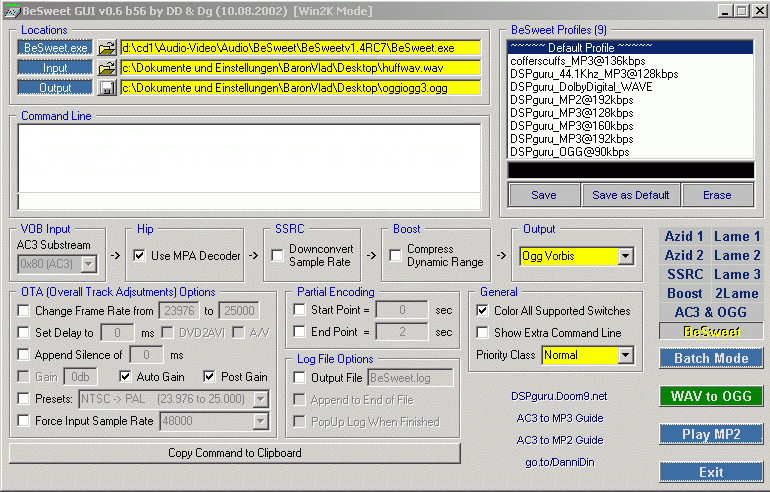Click green WAV to OGG button
This screenshot has width=770, height=492.
[x=711, y=396]
